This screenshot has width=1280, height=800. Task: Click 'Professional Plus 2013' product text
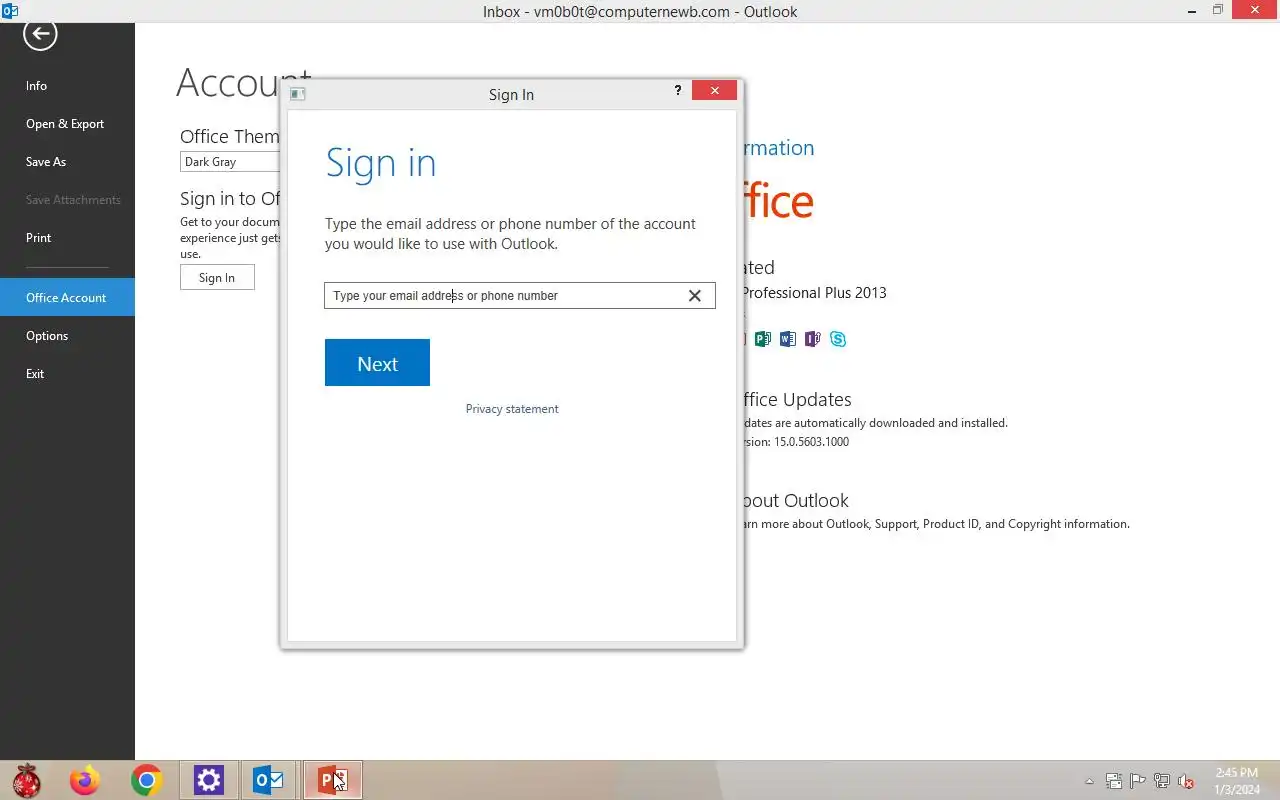[x=814, y=293]
